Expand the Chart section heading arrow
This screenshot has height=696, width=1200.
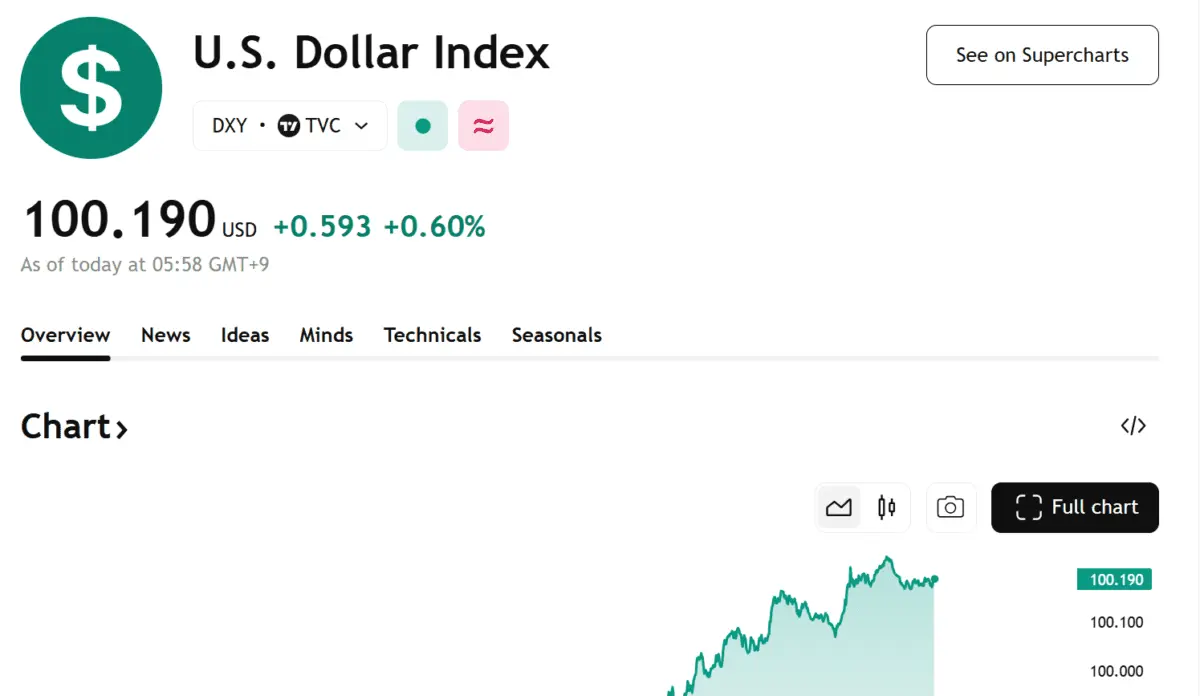click(x=122, y=430)
